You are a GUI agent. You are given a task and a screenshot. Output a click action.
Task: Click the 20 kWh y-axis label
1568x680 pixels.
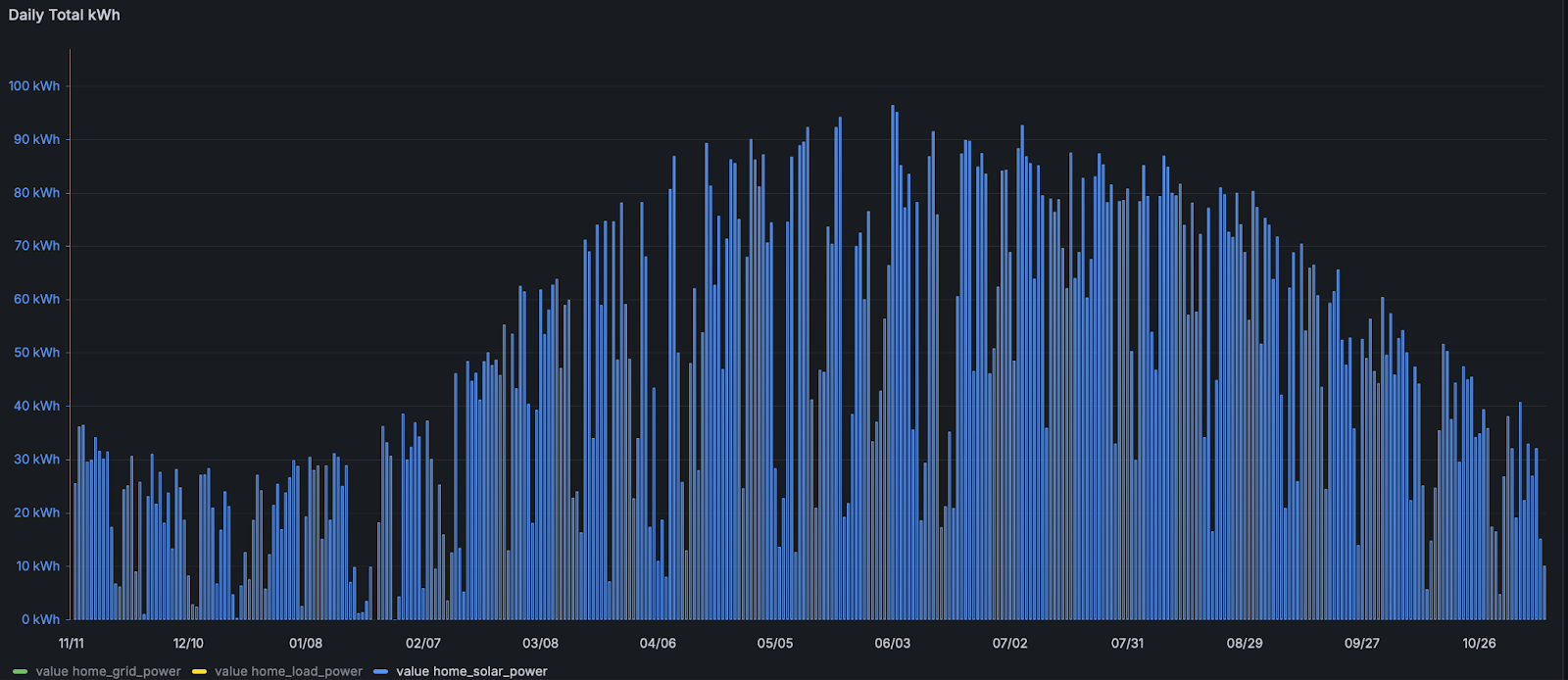click(x=36, y=512)
